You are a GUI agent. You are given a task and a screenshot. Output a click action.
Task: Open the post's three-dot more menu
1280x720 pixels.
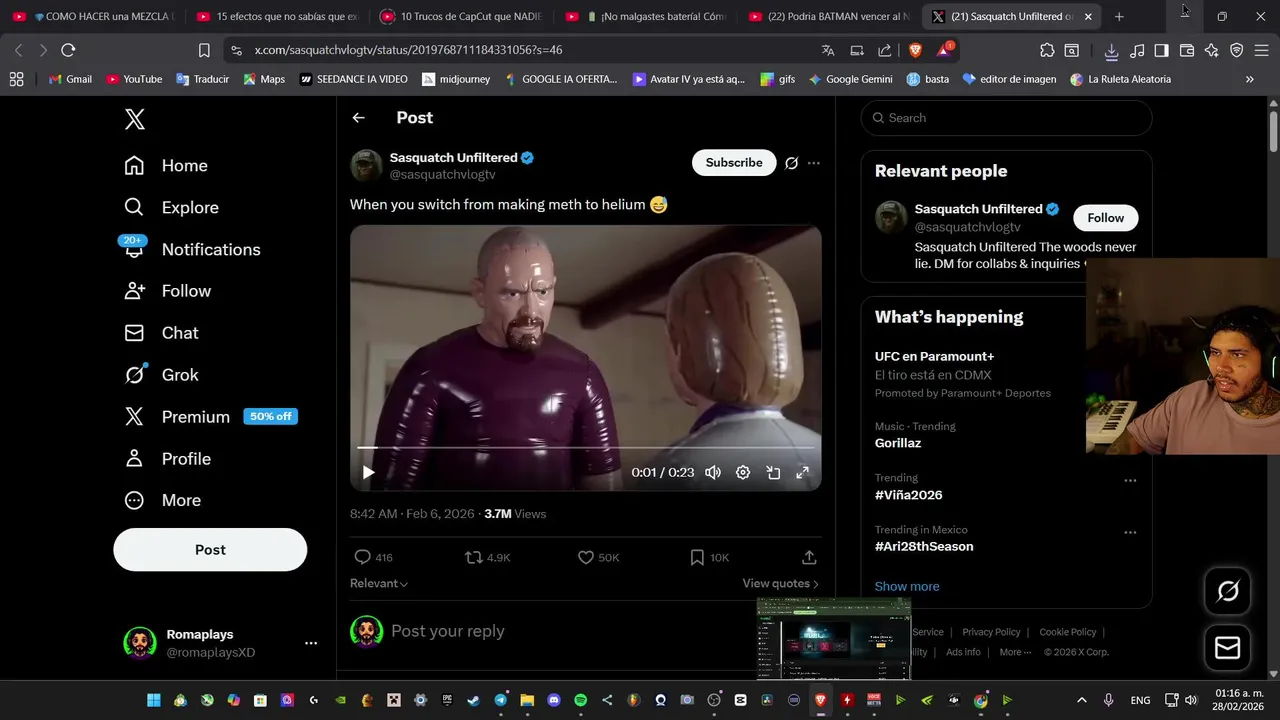814,163
